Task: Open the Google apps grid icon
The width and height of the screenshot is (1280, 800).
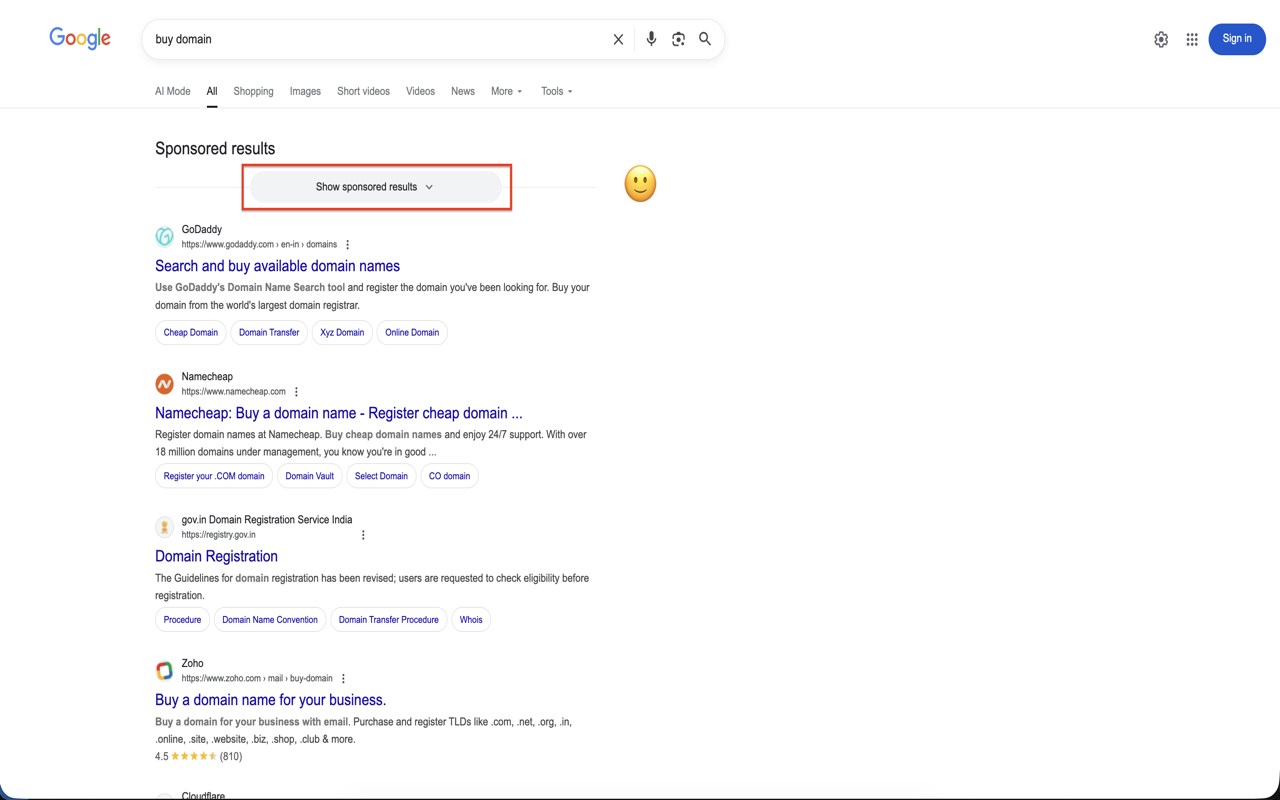Action: (x=1192, y=39)
